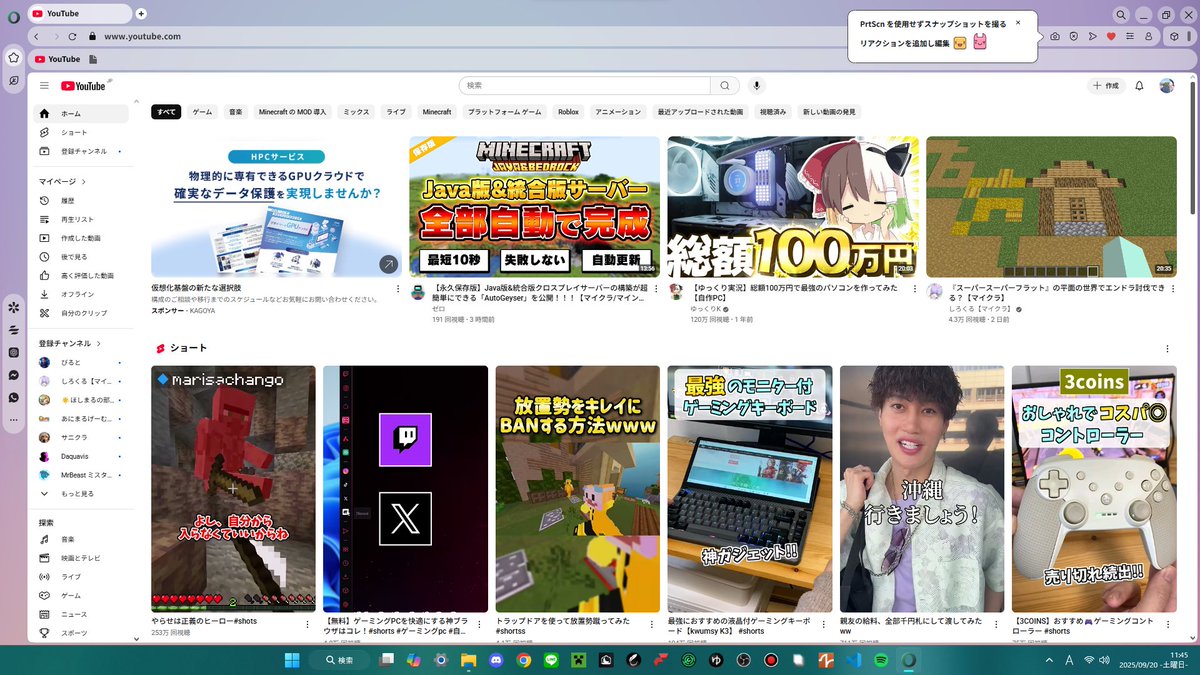The image size is (1200, 675).
Task: Open オフライン downloads in the sidebar
Action: click(80, 294)
